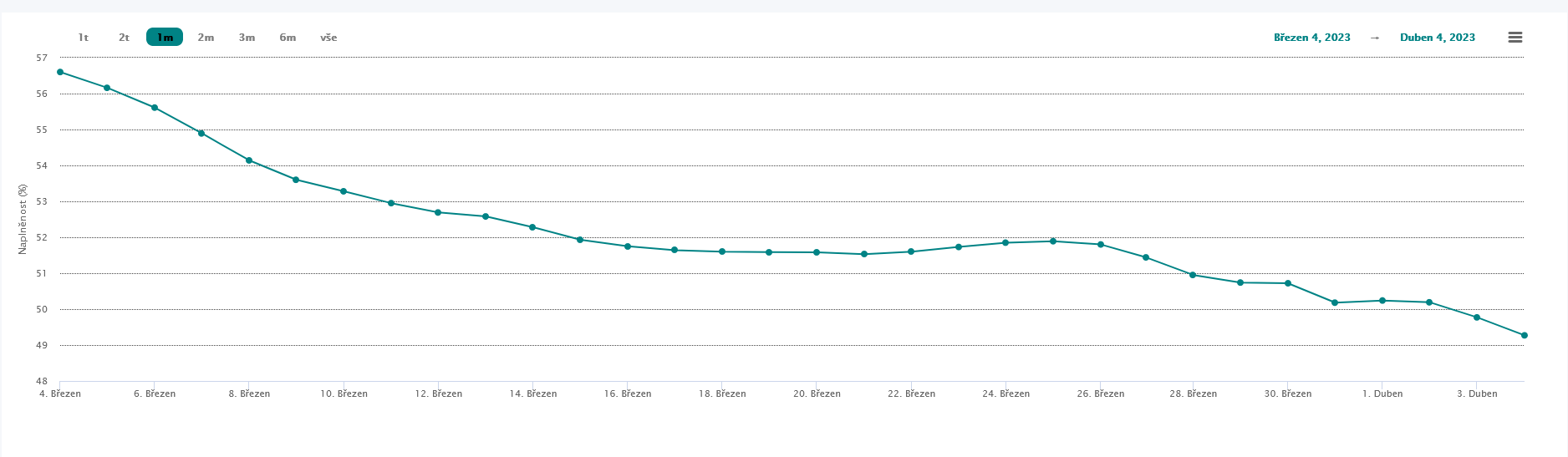
Task: Click the data point at 1. Duben
Action: pyautogui.click(x=1382, y=301)
